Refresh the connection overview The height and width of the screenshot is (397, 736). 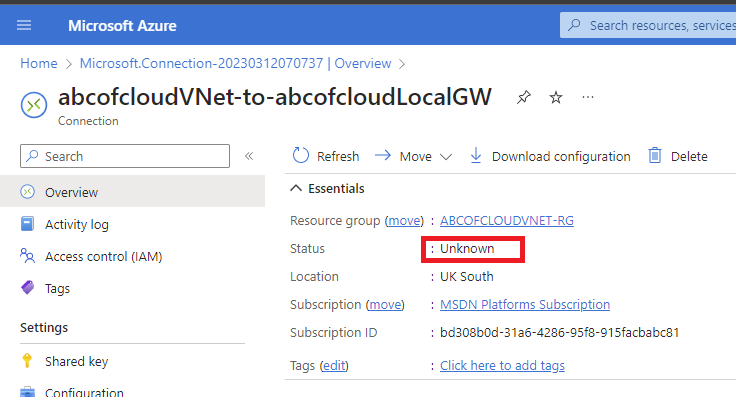[326, 156]
